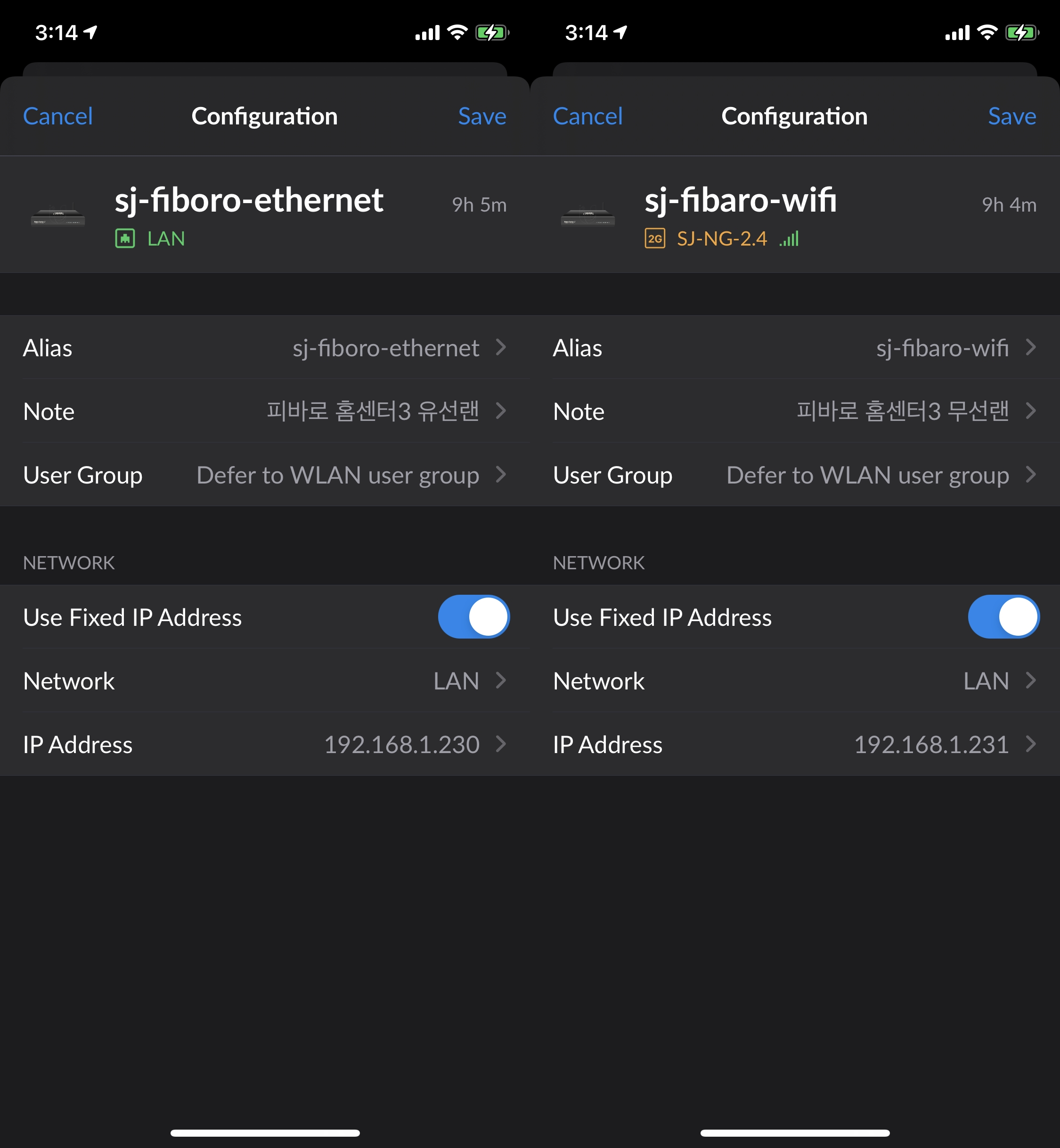The height and width of the screenshot is (1148, 1060).
Task: Tap the location arrow beside left 3:14 clock
Action: pos(90,32)
